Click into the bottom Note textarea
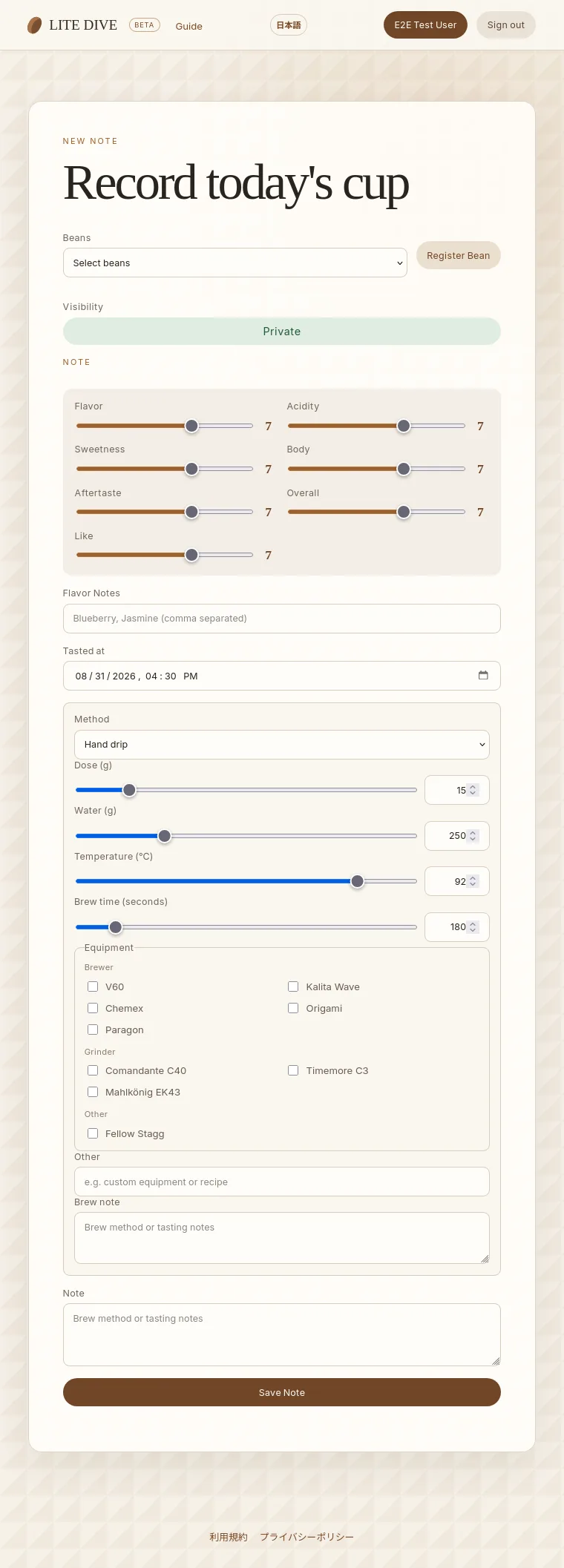Viewport: 564px width, 1568px height. point(282,1334)
